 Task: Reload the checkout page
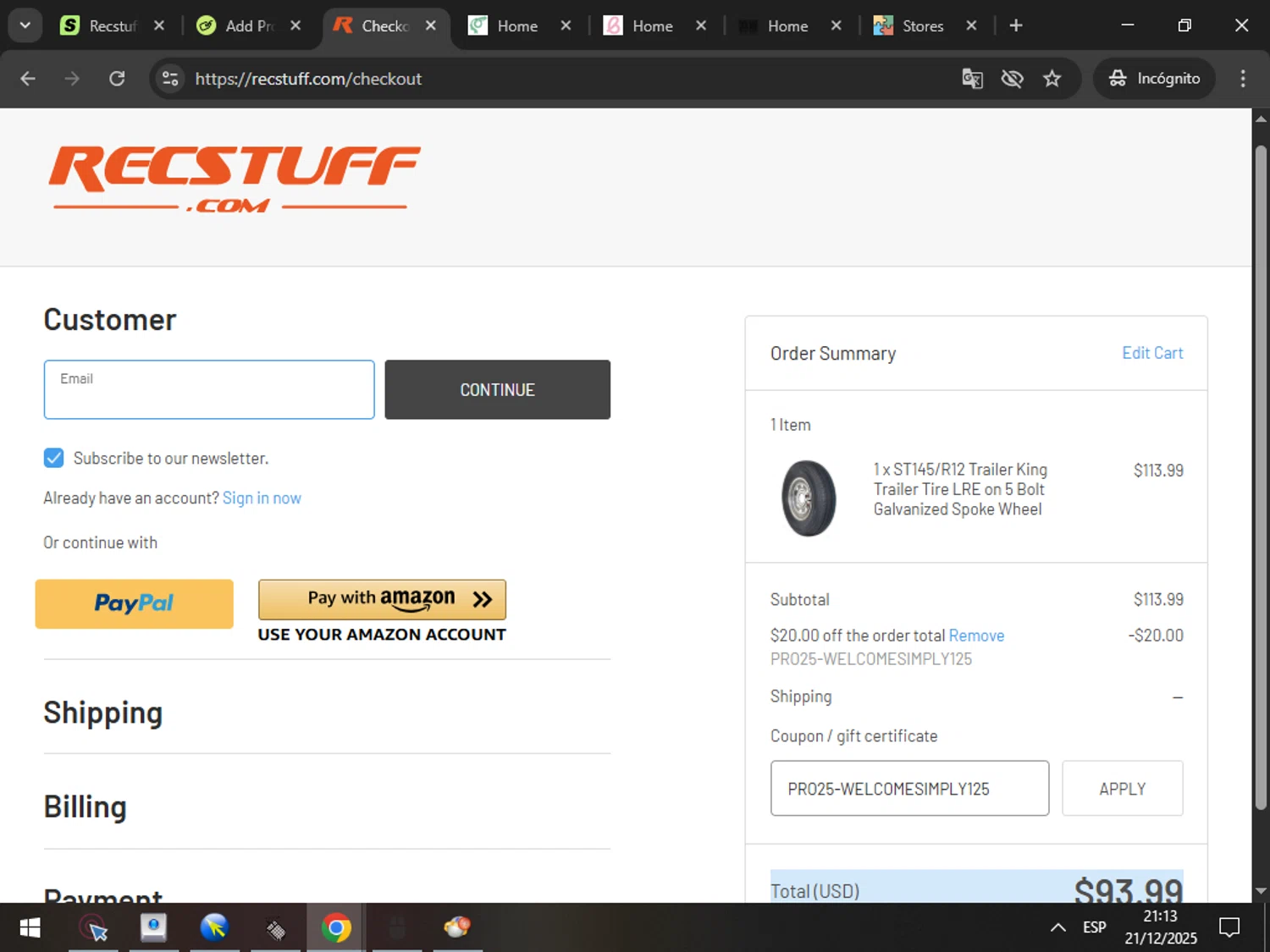coord(117,79)
